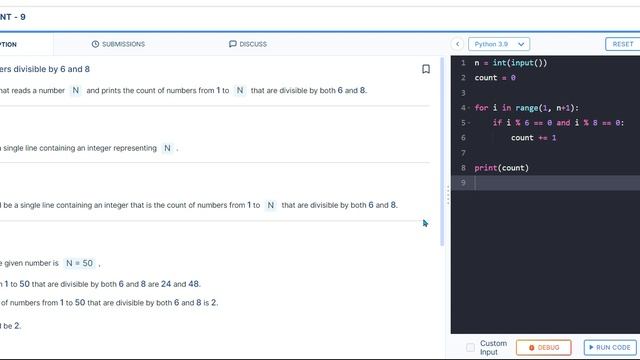640x360 pixels.
Task: Click the description panel vertical scrollbar
Action: (442, 151)
